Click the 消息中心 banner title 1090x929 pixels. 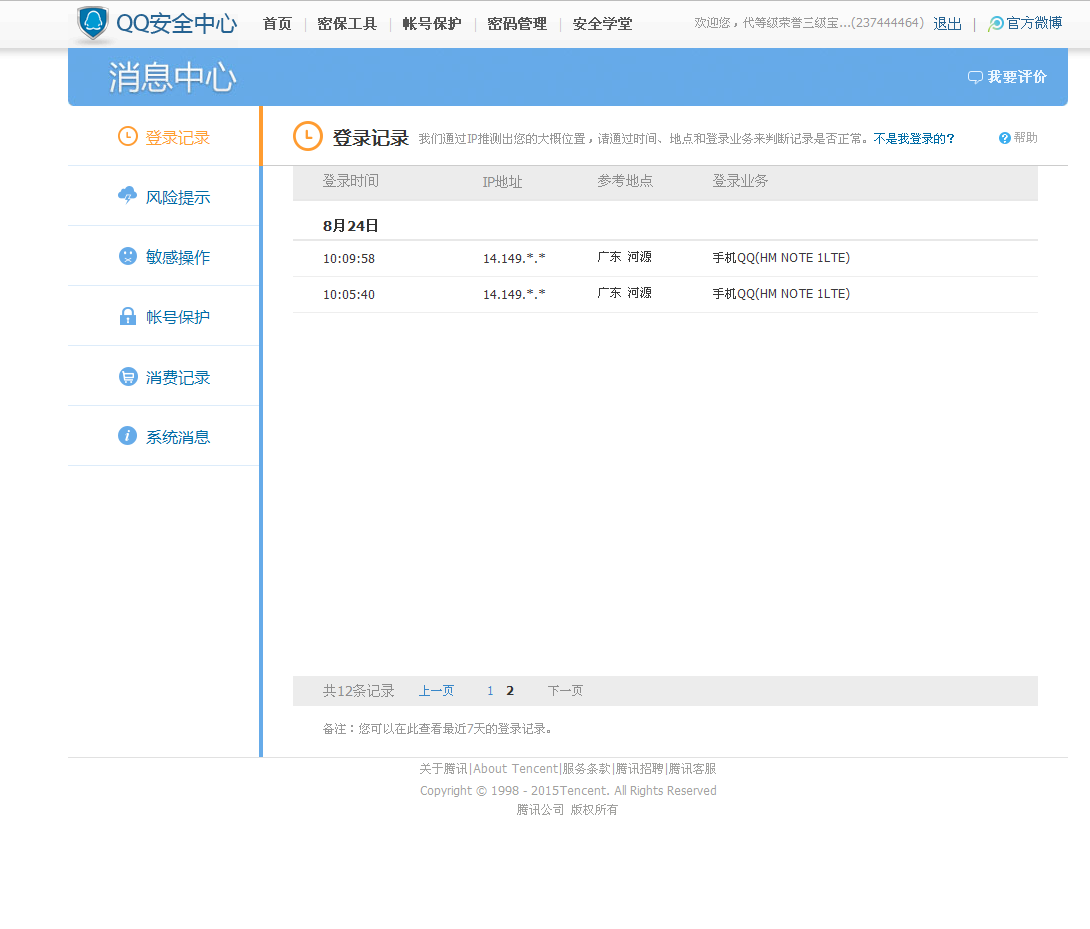(x=172, y=77)
